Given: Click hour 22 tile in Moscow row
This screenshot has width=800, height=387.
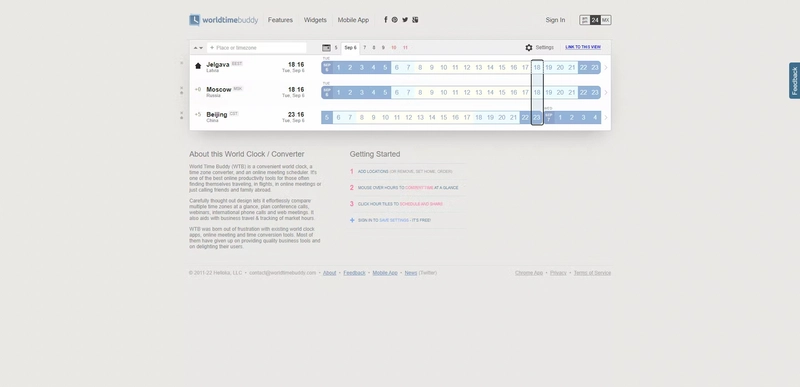Looking at the screenshot, I should click(x=583, y=92).
